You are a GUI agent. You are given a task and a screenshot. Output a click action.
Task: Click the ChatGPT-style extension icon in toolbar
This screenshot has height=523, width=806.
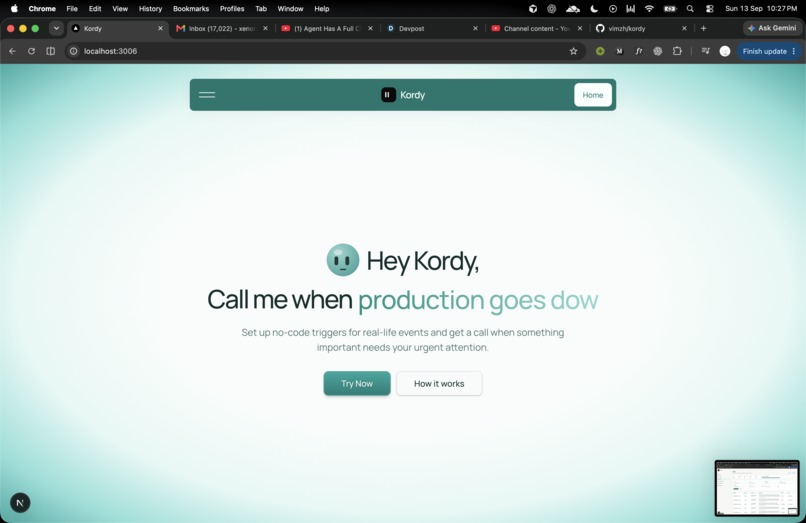tap(657, 51)
